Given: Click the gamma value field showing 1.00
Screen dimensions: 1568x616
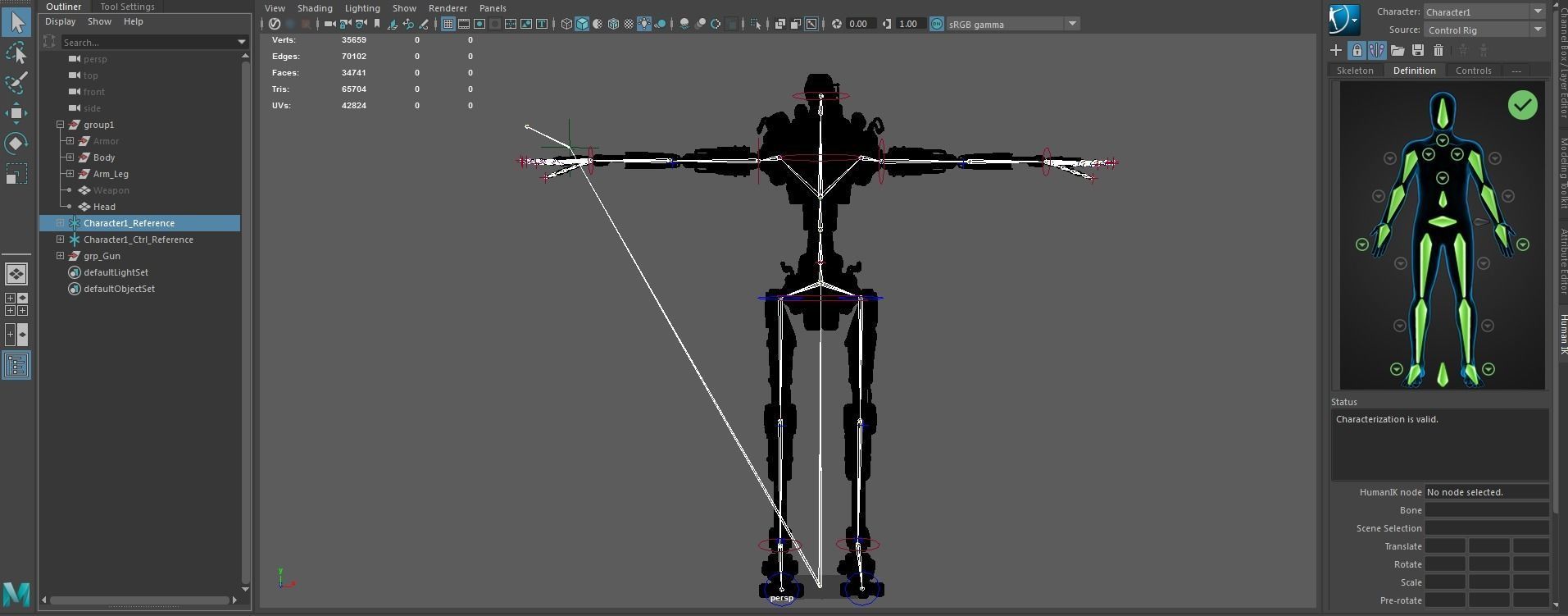Looking at the screenshot, I should pyautogui.click(x=910, y=24).
